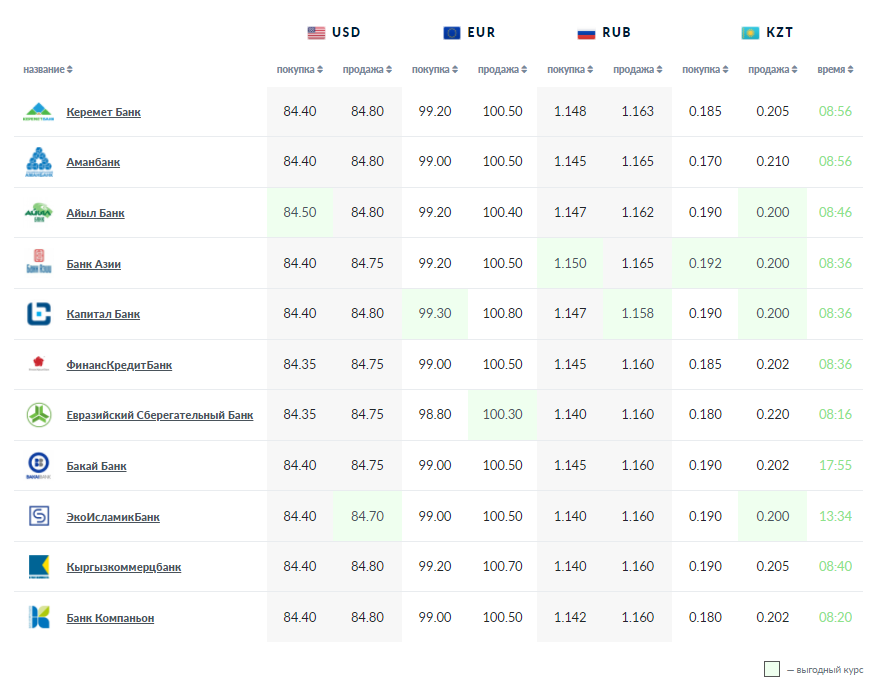Click the KZT flag currency header
The image size is (882, 694).
tap(766, 33)
